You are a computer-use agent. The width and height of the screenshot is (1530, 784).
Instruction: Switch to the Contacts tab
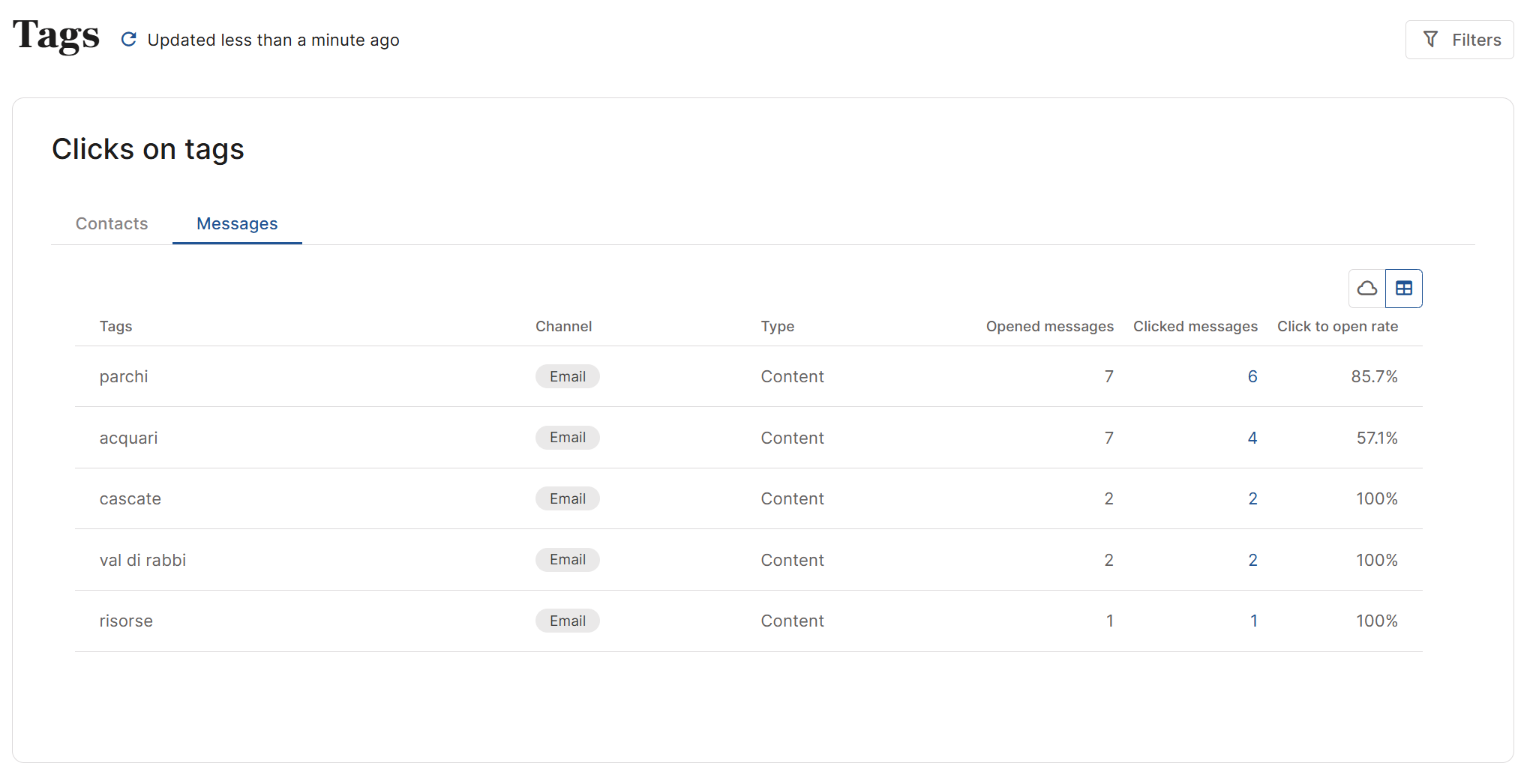point(112,223)
